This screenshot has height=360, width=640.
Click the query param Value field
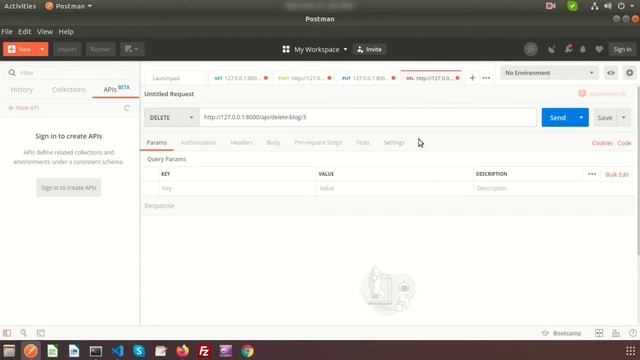[x=395, y=188]
